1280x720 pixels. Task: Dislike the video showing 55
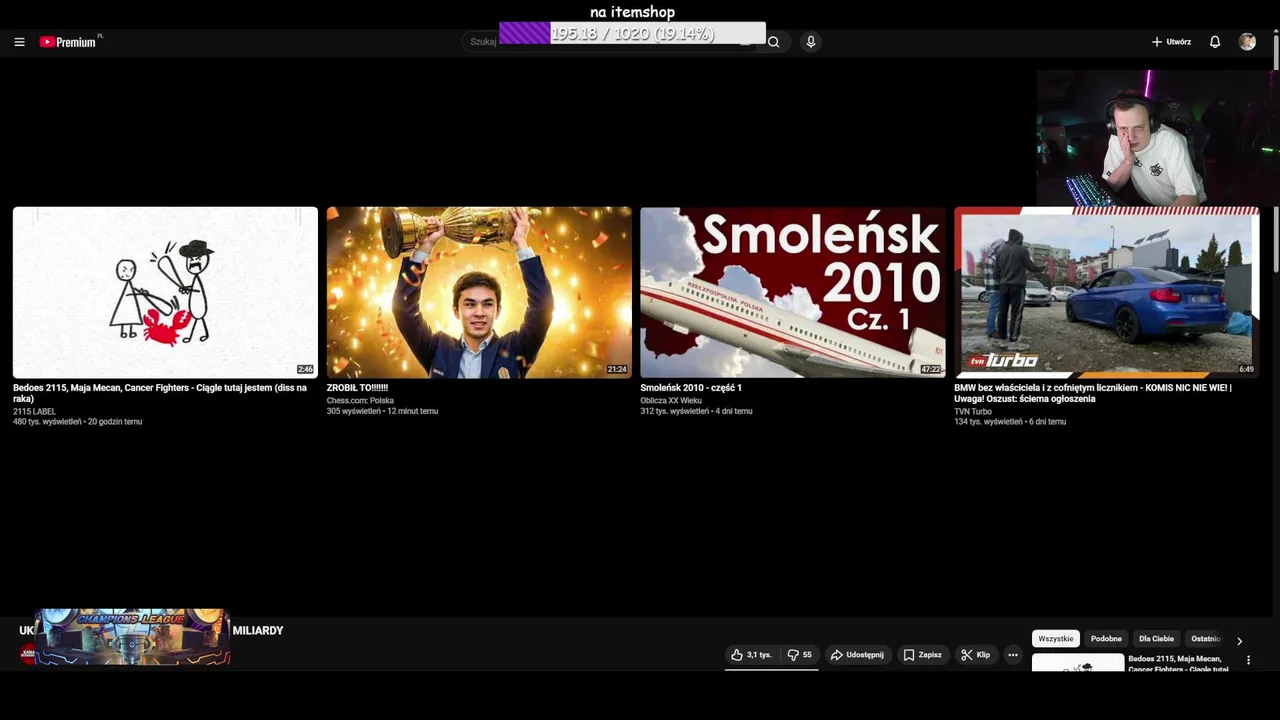click(x=800, y=655)
